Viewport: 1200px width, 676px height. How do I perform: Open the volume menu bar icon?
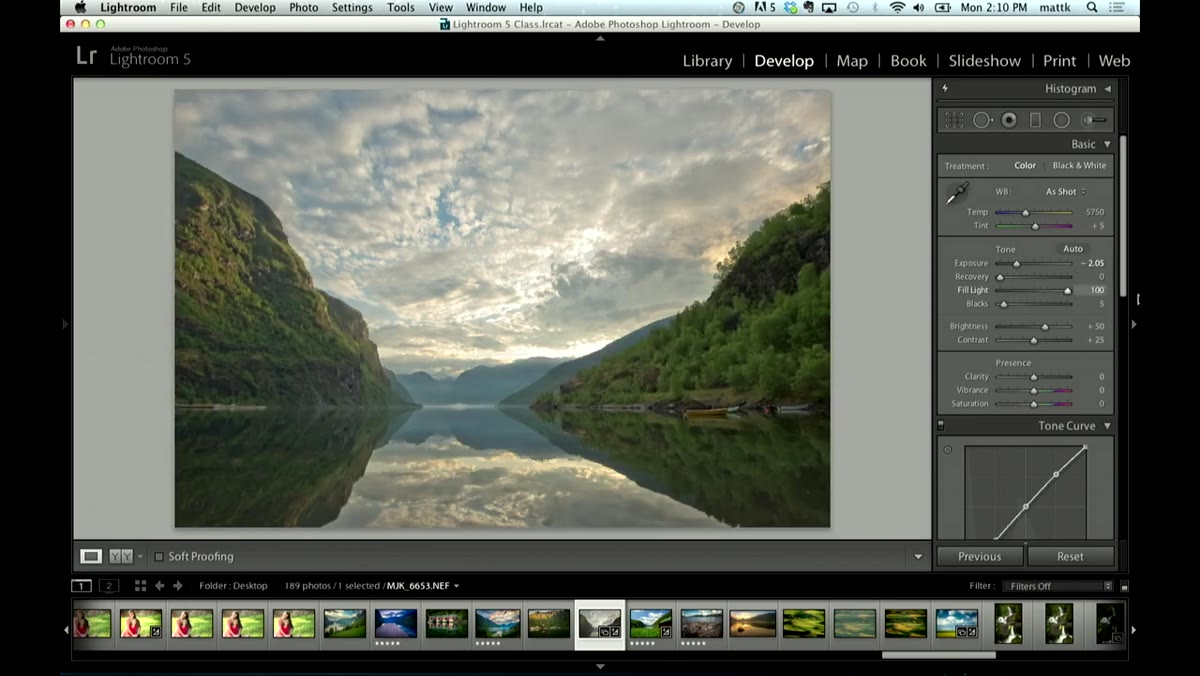(920, 7)
